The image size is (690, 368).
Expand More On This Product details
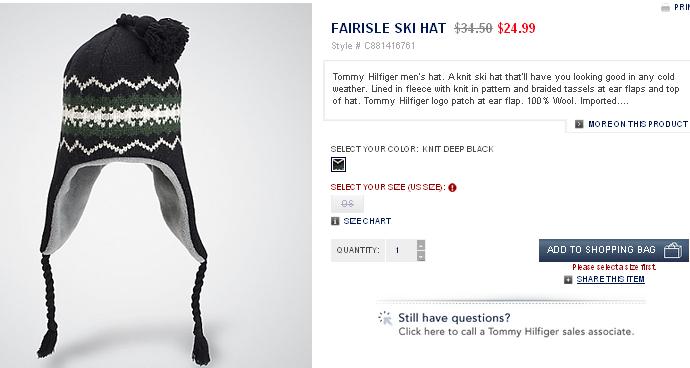(x=638, y=124)
